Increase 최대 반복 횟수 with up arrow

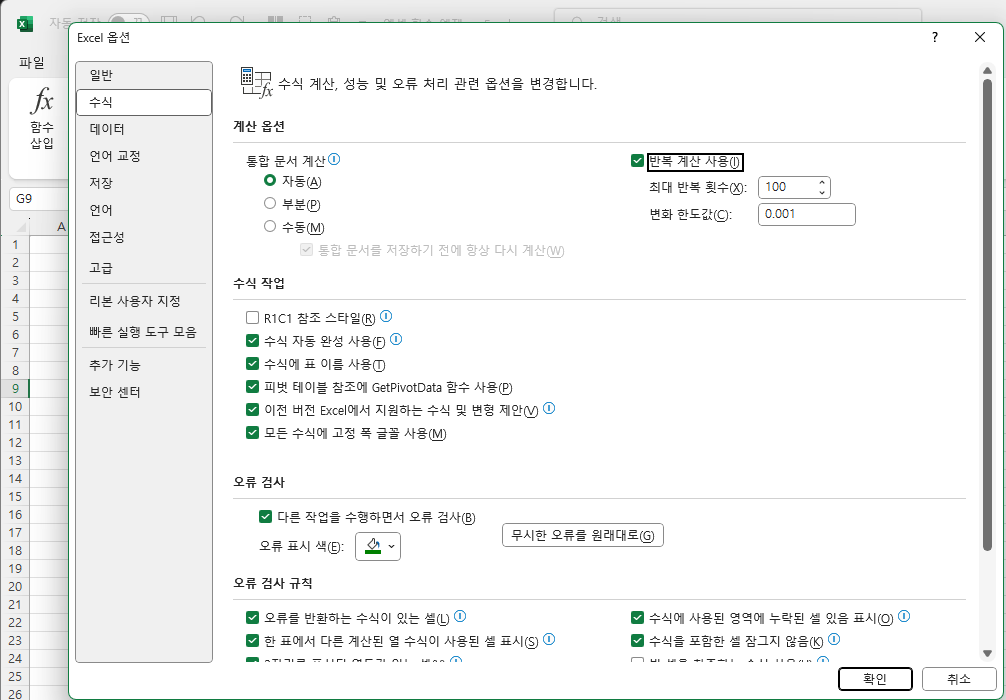822,182
